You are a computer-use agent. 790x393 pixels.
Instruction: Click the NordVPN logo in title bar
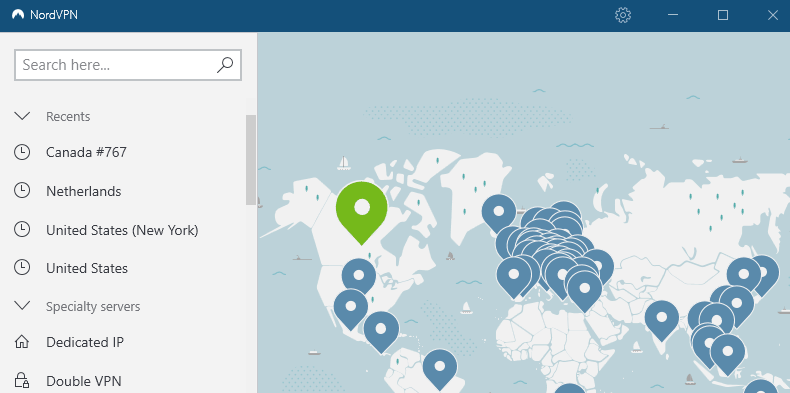click(x=18, y=15)
